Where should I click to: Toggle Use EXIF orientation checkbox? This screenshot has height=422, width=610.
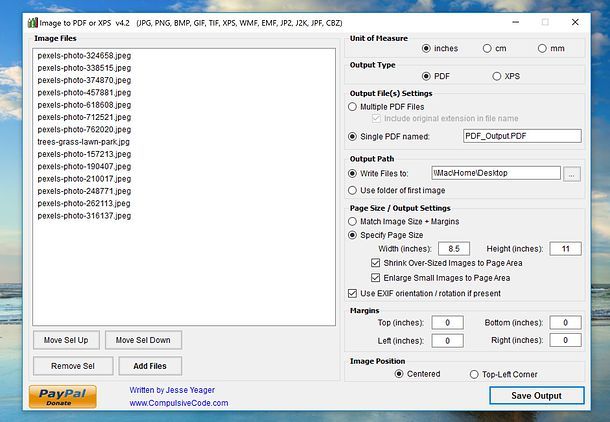click(352, 293)
